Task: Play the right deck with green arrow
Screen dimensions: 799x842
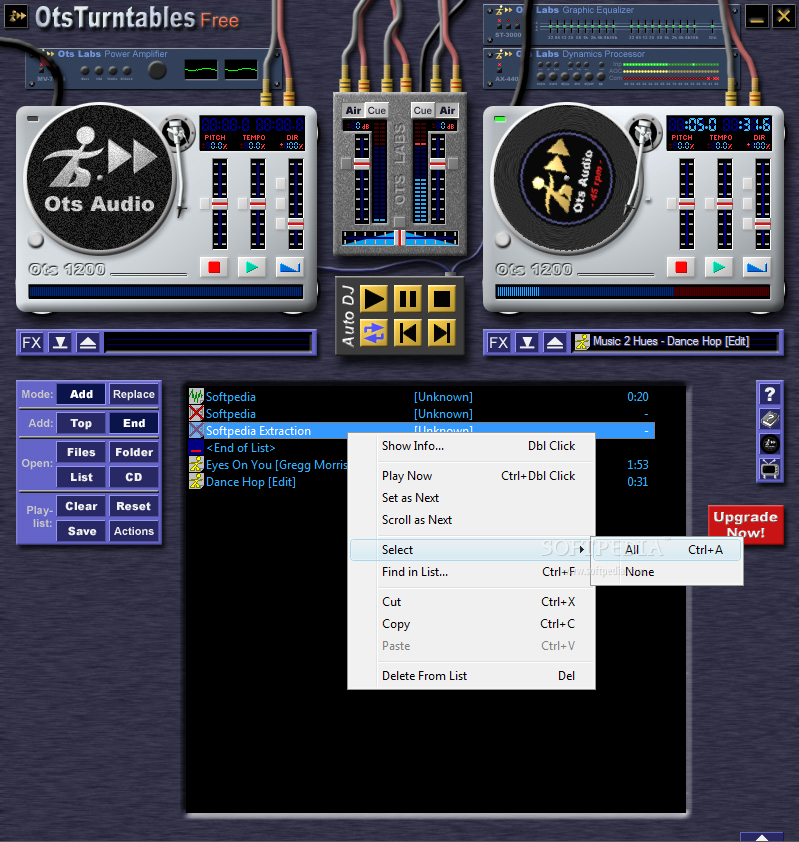Action: coord(719,267)
